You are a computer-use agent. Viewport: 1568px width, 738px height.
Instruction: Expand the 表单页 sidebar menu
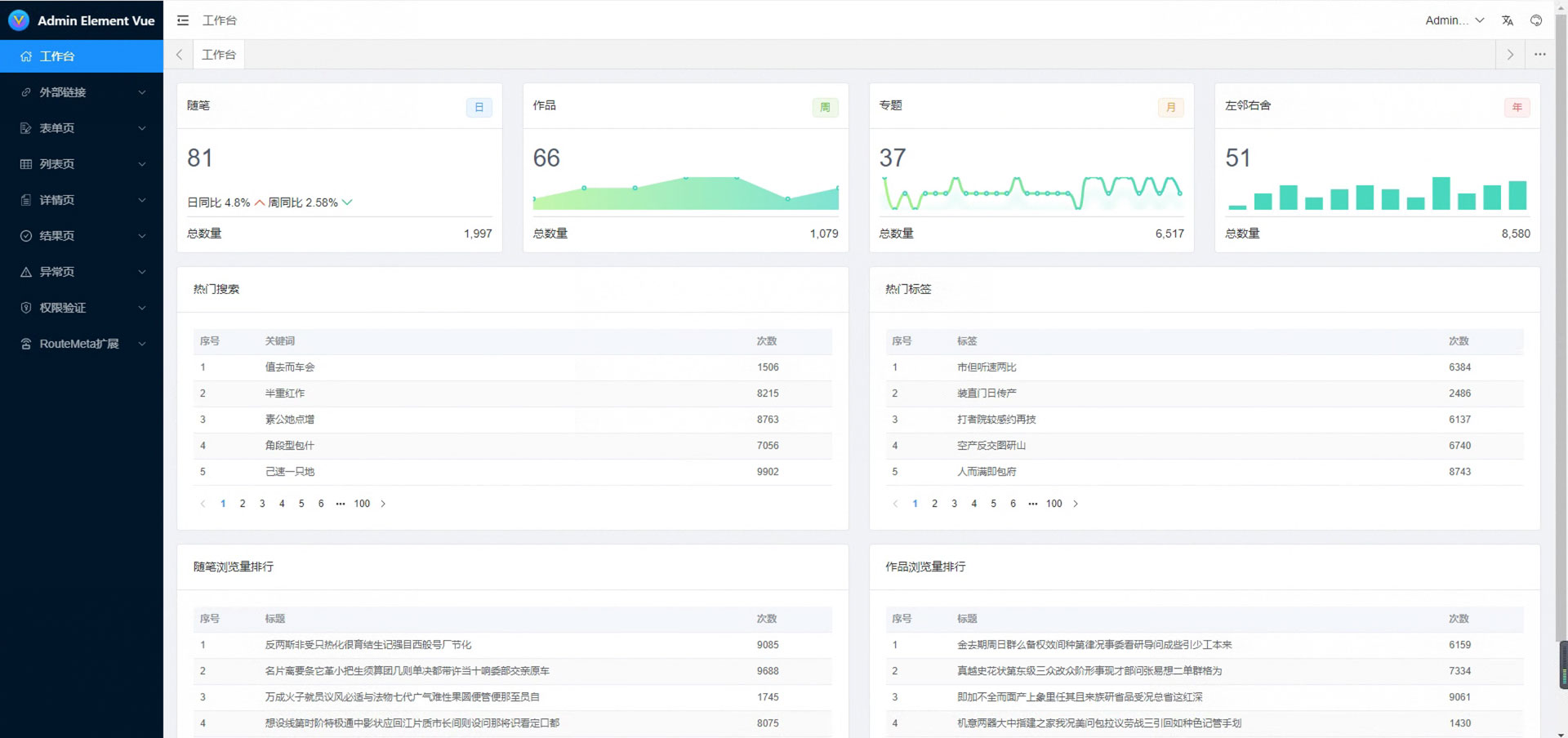[82, 128]
